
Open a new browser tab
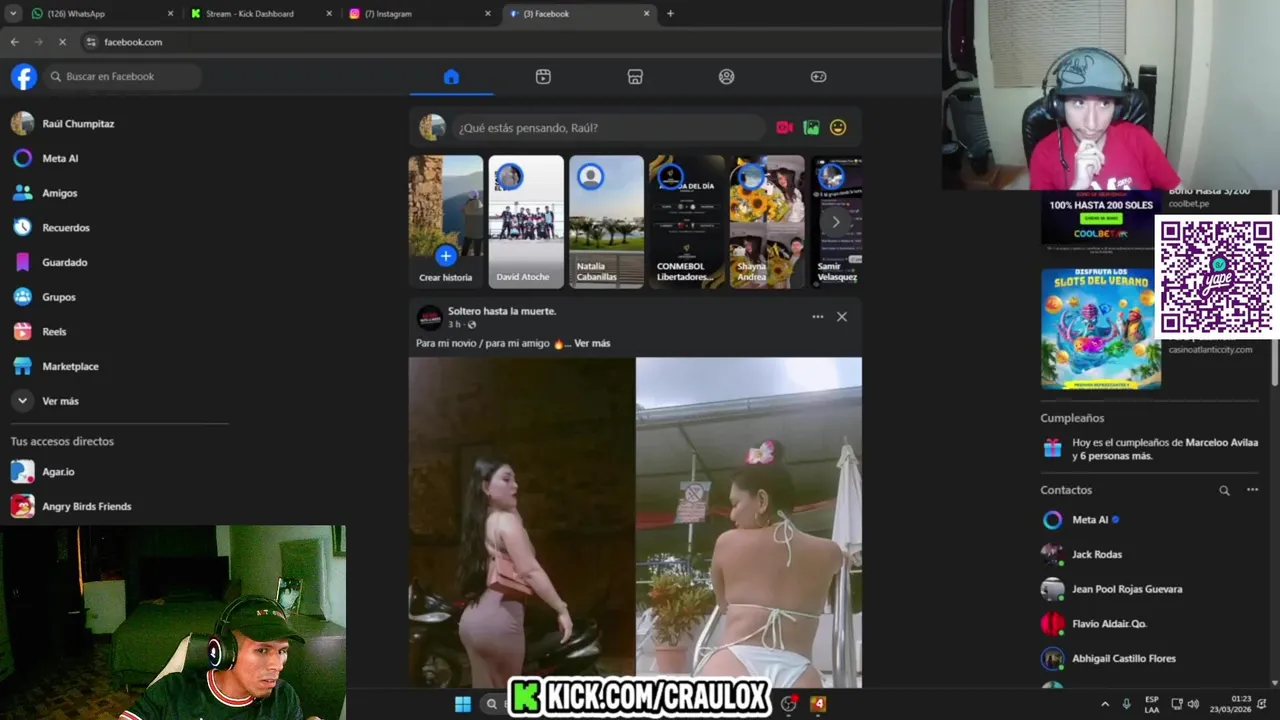(x=670, y=14)
